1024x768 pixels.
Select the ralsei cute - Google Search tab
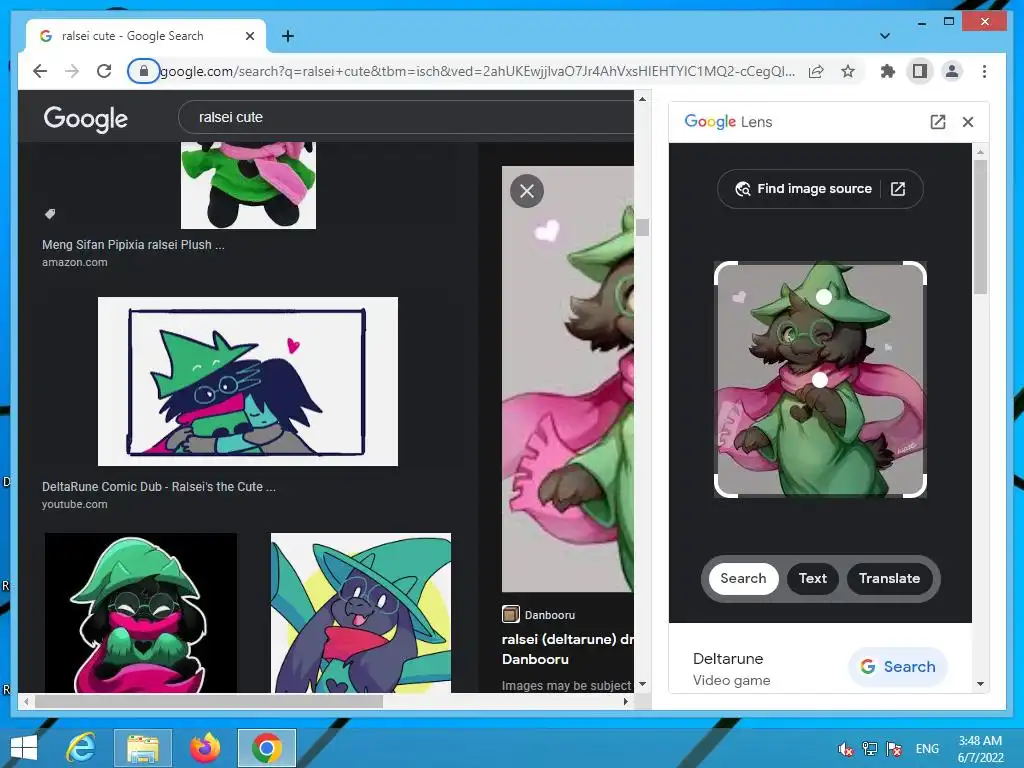click(146, 36)
